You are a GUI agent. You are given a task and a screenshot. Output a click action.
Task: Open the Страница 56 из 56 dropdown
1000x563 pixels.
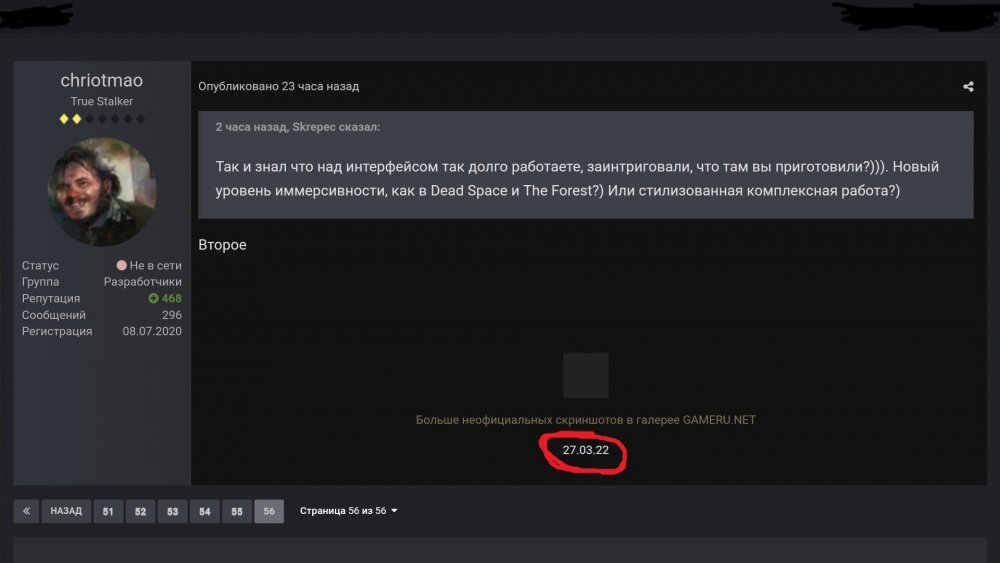(x=348, y=511)
